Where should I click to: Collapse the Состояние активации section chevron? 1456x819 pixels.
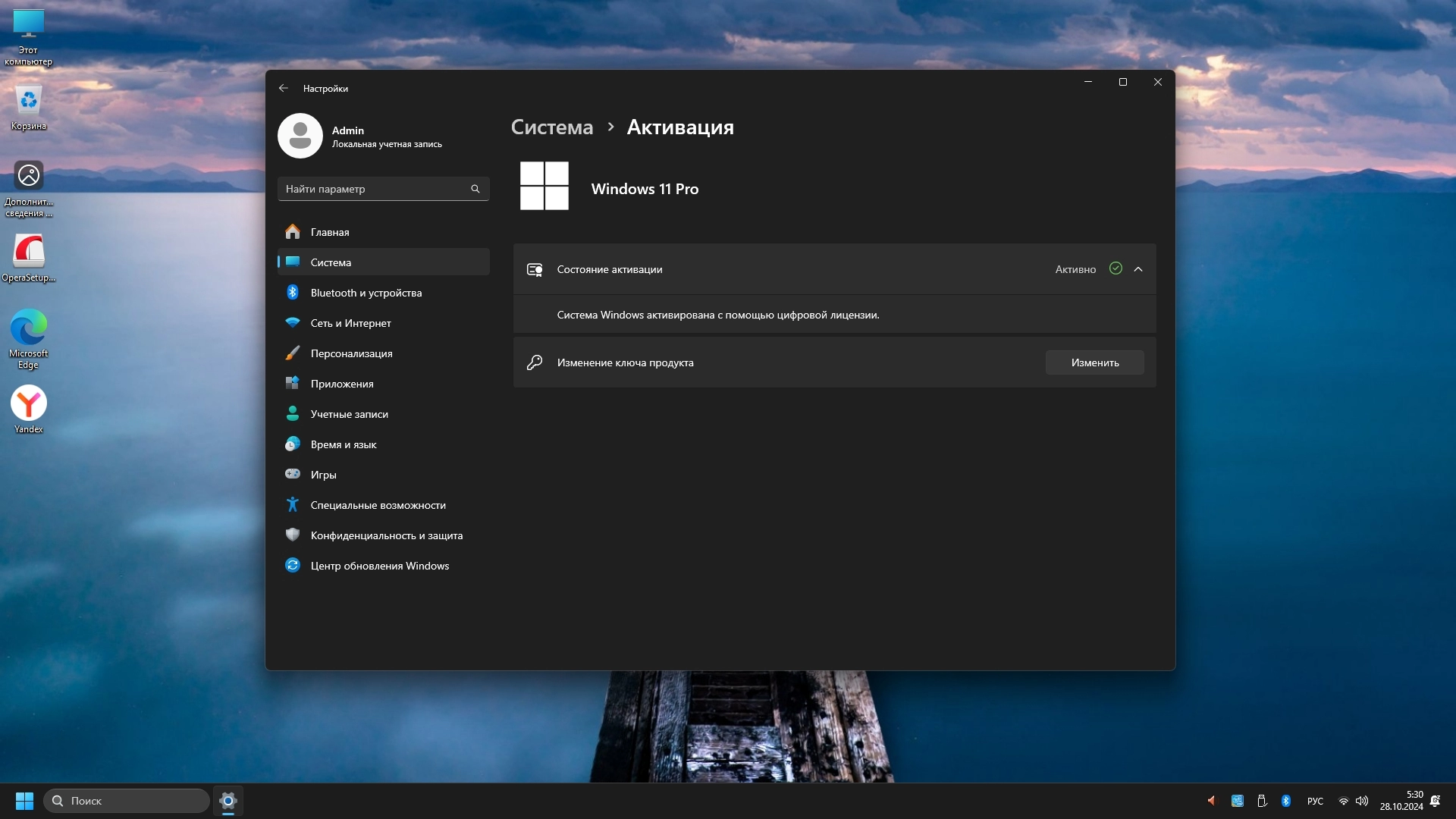[x=1138, y=269]
